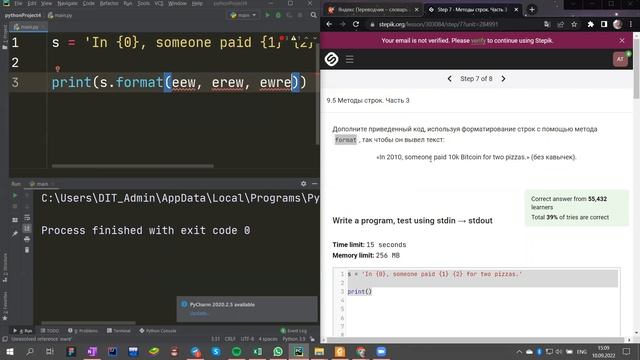
Task: Open the Structure side tool window
Action: [x=5, y=269]
